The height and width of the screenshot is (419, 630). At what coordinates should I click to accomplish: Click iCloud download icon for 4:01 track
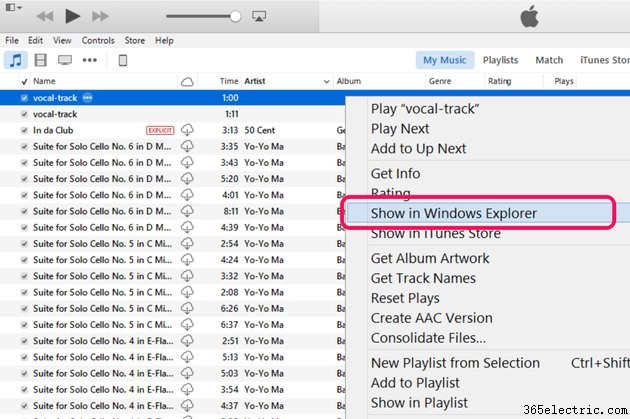click(x=187, y=195)
